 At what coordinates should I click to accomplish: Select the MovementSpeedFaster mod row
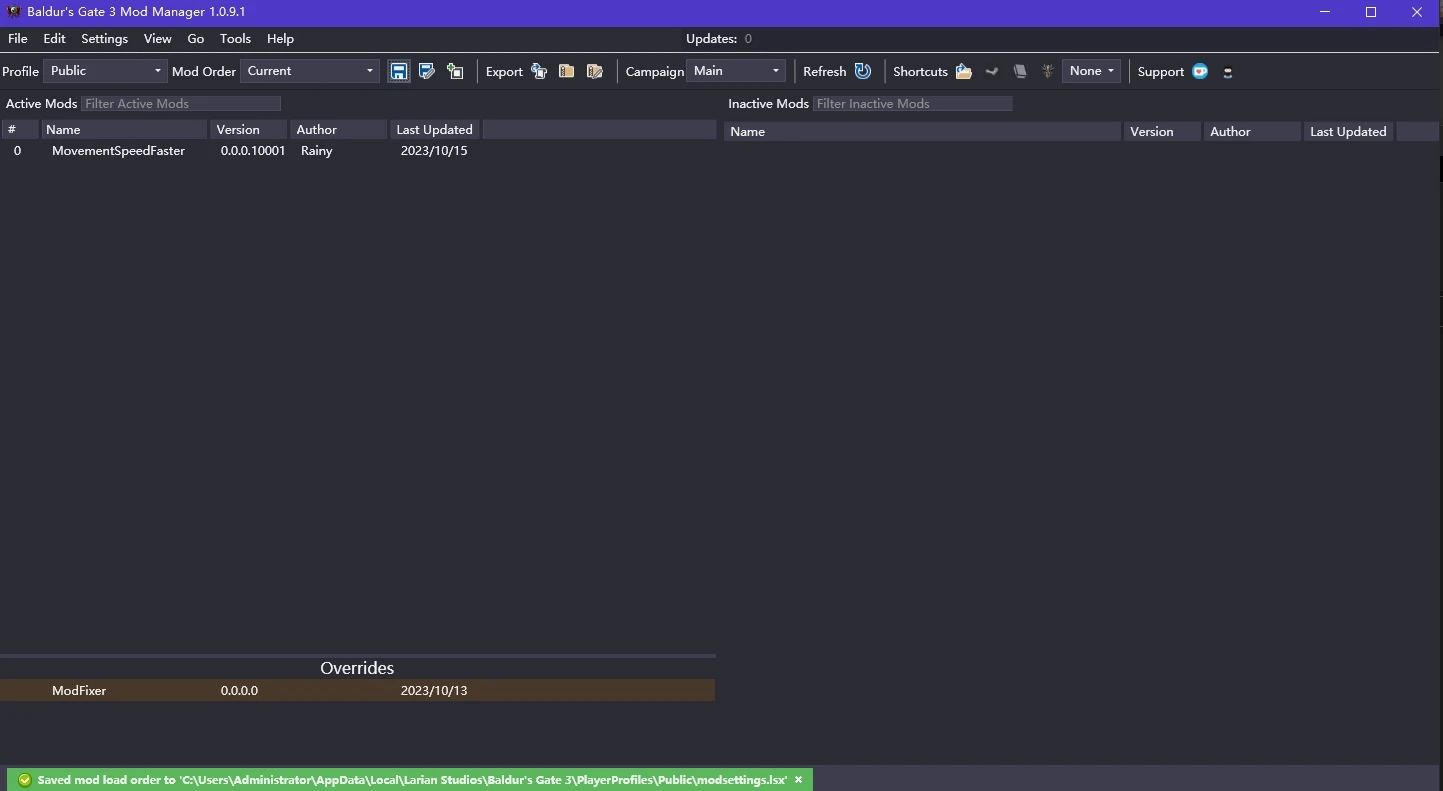[x=358, y=150]
